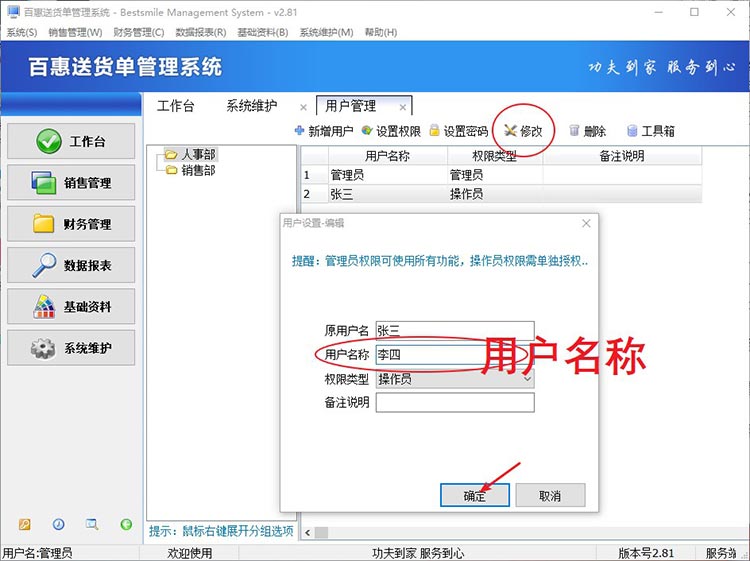750x561 pixels.
Task: Select the 销售部 folder in tree
Action: point(191,170)
